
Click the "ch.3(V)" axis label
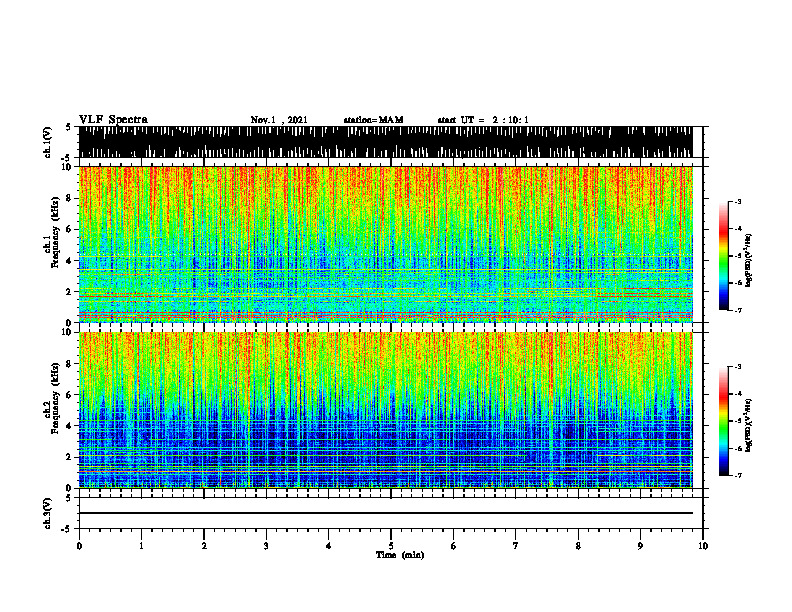pos(48,513)
